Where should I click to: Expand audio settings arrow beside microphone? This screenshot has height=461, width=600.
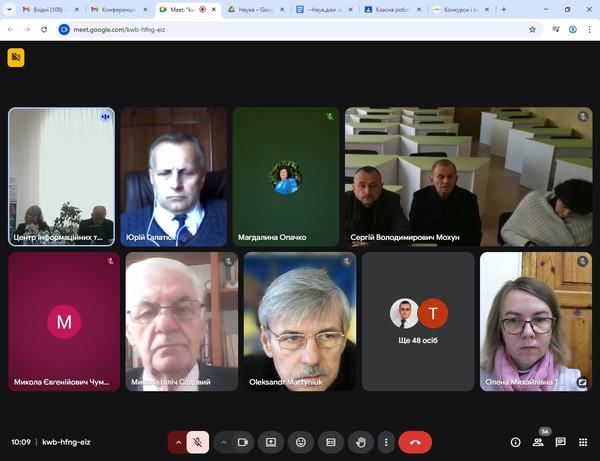pos(179,441)
